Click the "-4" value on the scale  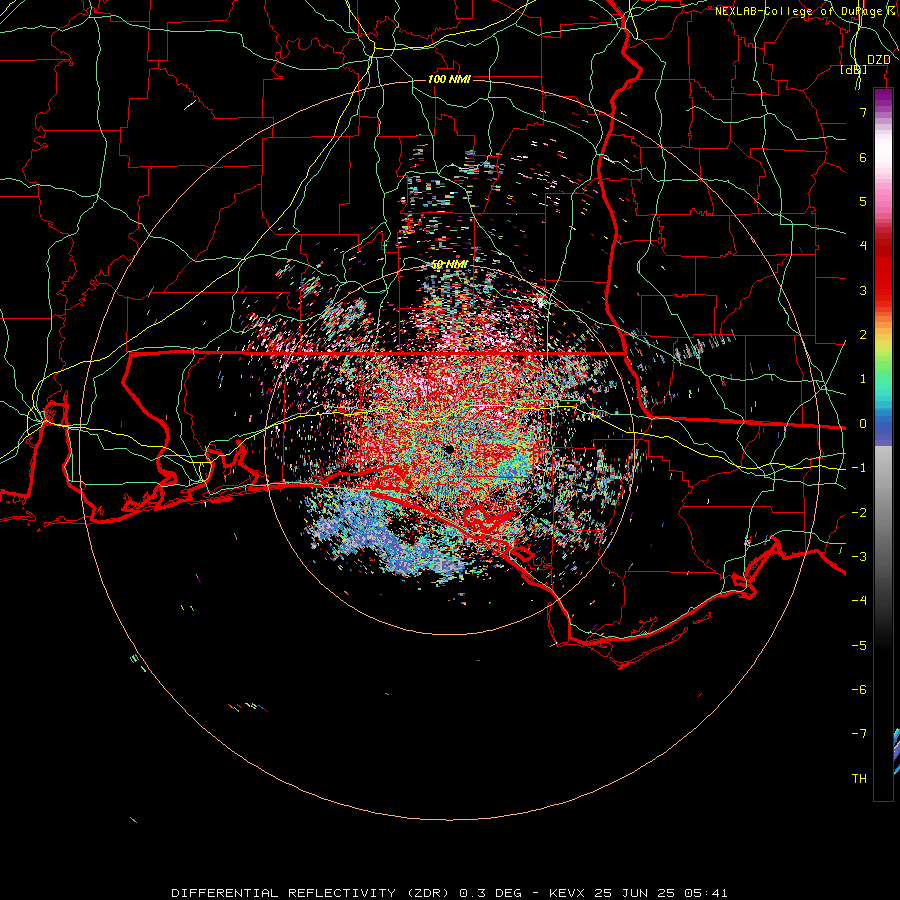point(859,601)
